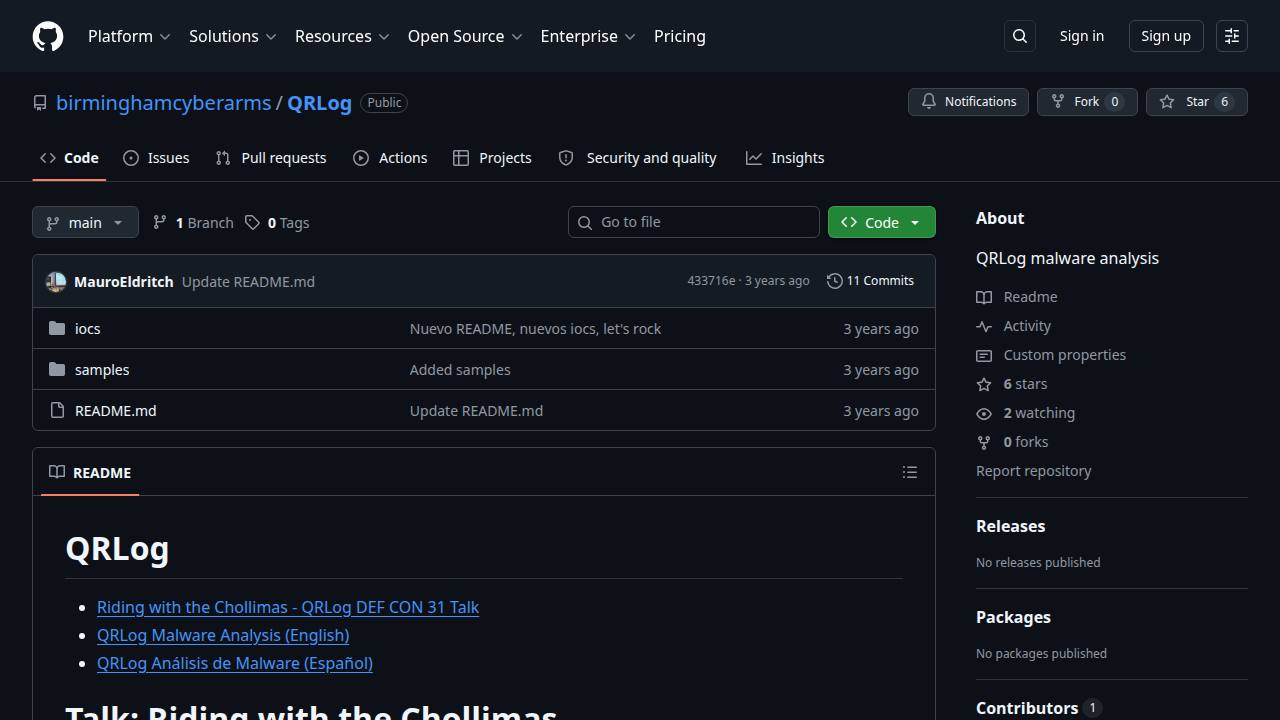Click the Custom properties icon

tap(984, 355)
